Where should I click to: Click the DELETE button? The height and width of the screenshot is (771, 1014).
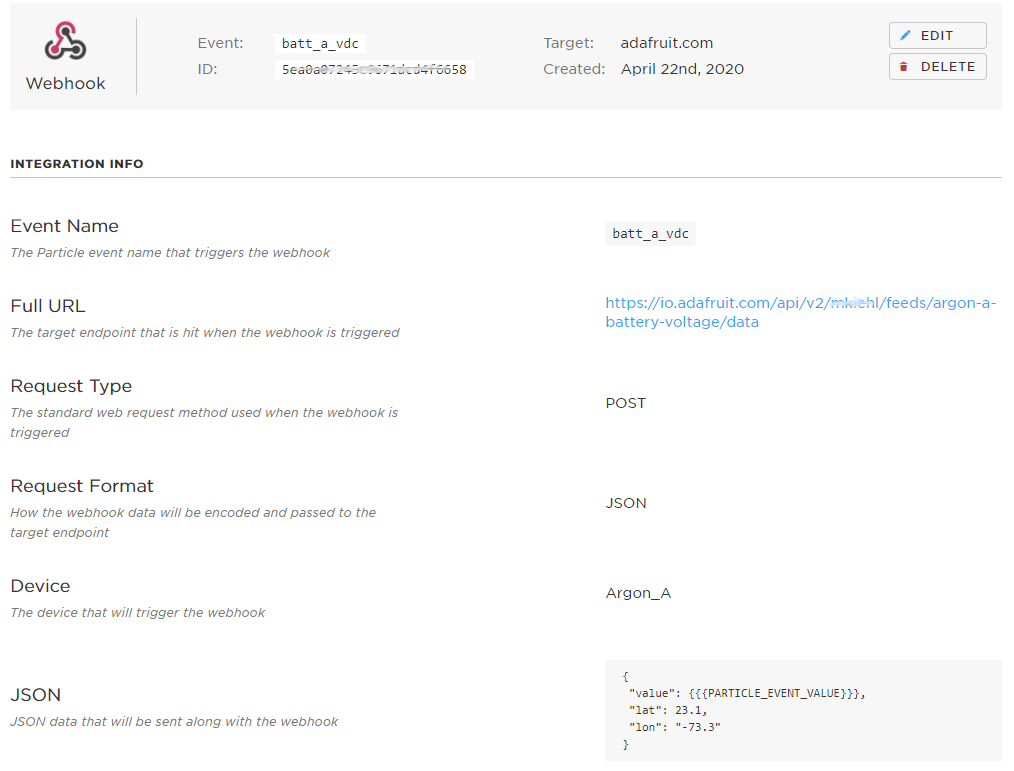tap(937, 67)
